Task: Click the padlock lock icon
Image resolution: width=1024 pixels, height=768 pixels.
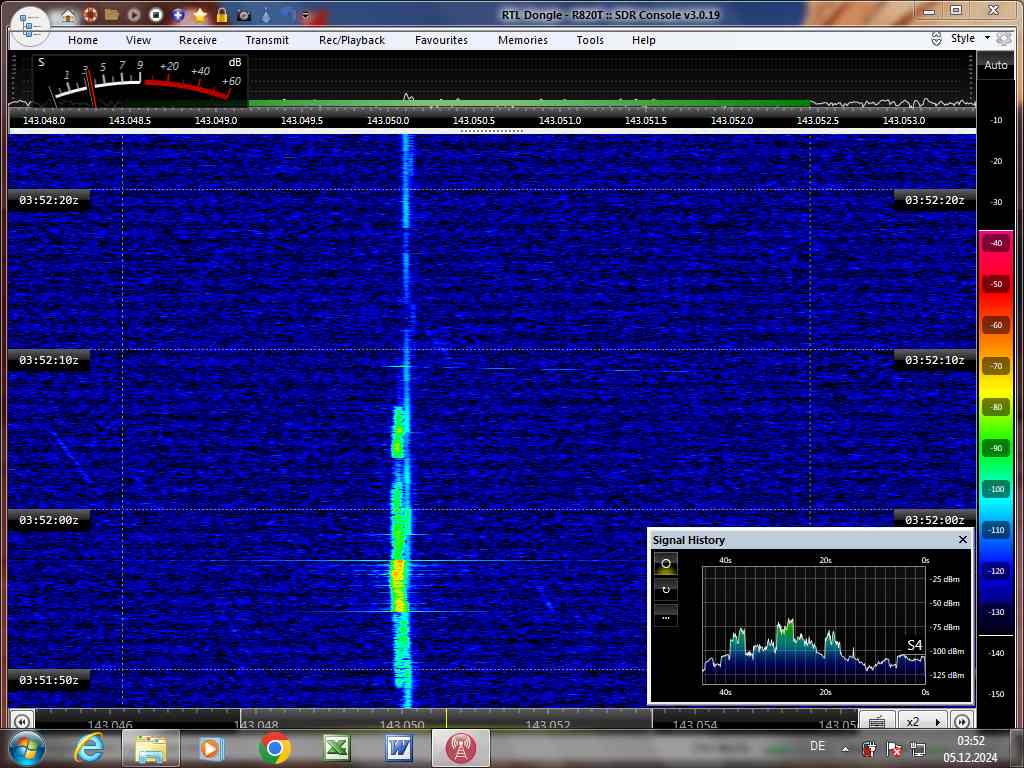Action: click(222, 14)
